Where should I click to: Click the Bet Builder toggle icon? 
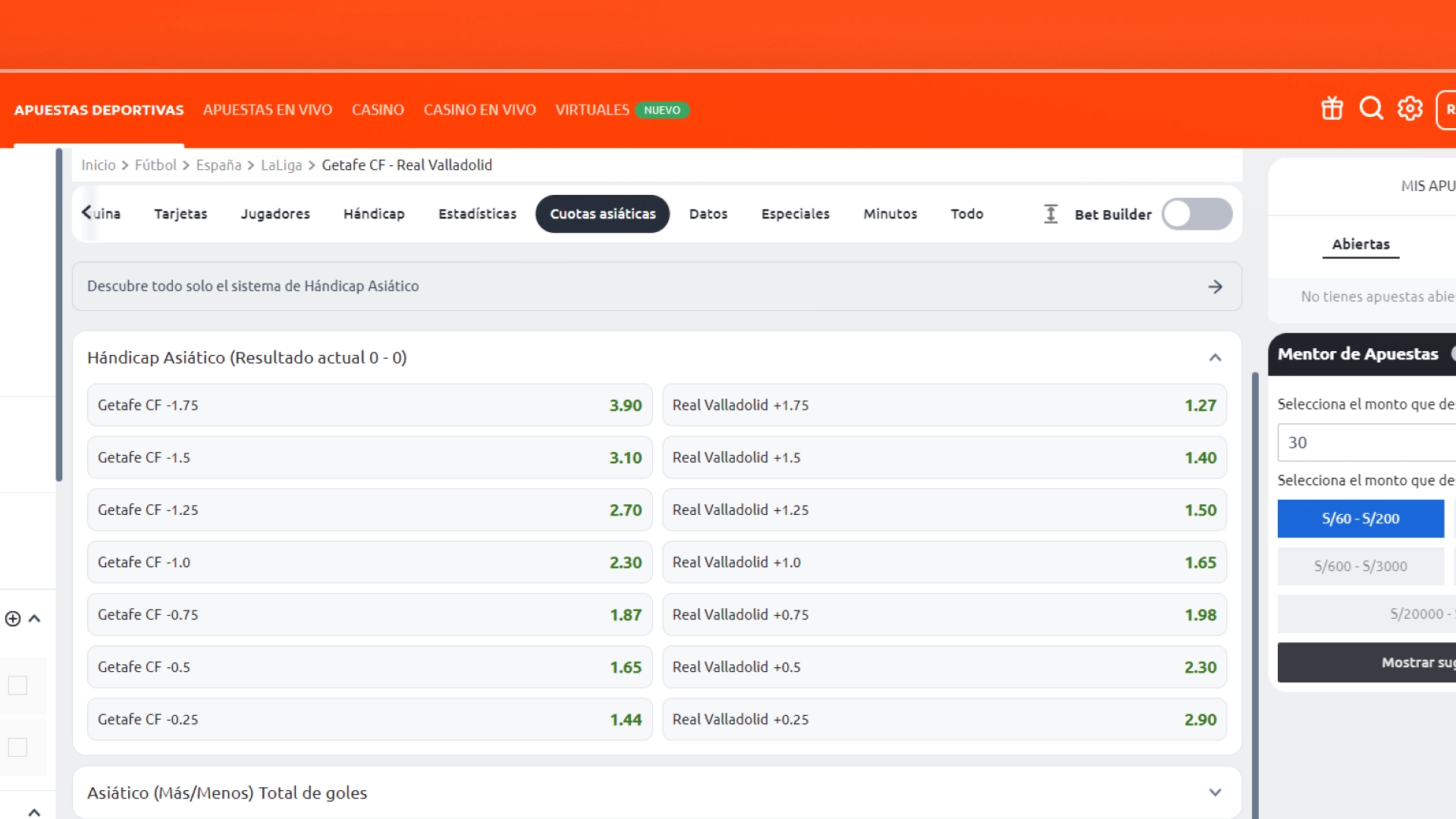click(x=1198, y=213)
